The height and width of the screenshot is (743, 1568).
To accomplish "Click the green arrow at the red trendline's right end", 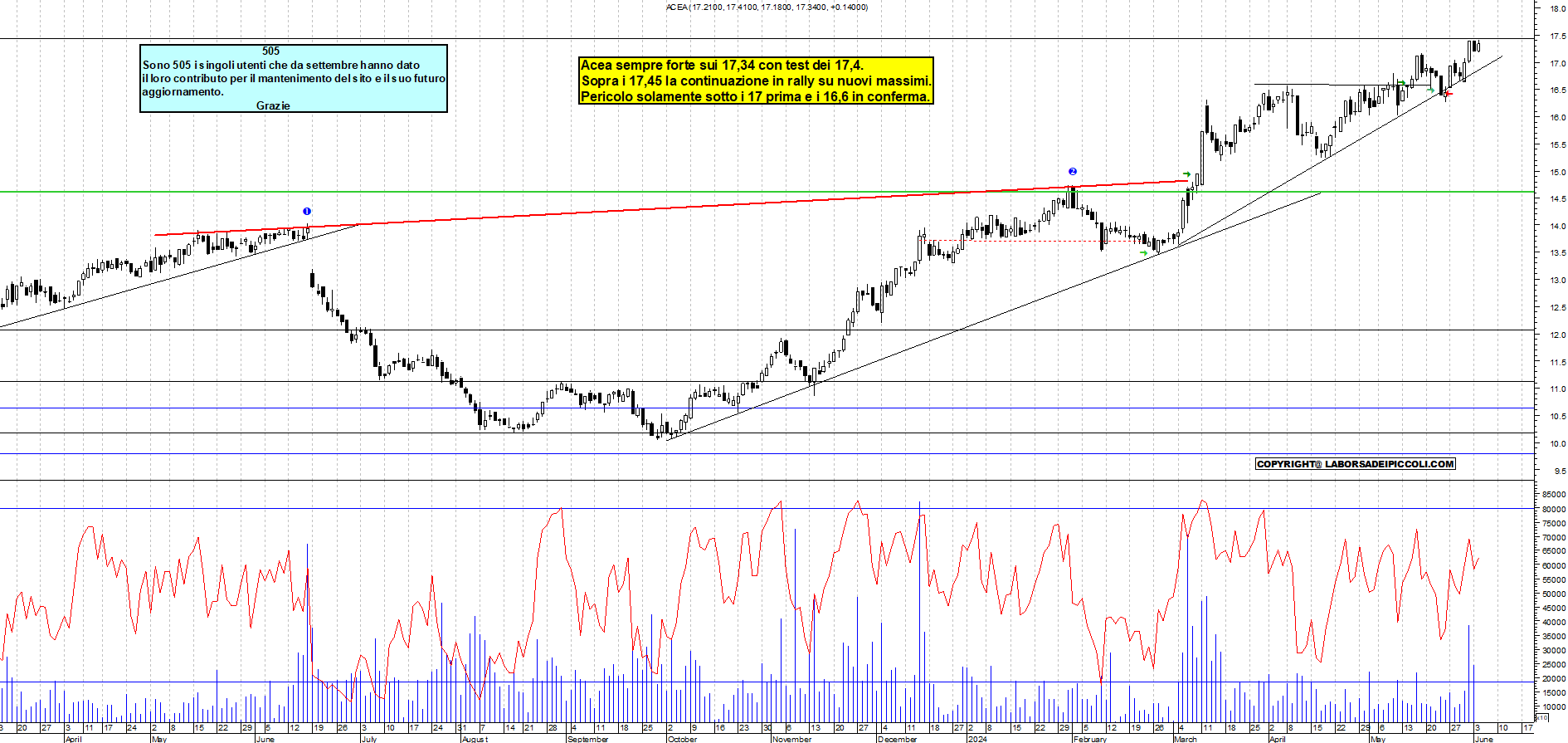I will coord(1187,174).
